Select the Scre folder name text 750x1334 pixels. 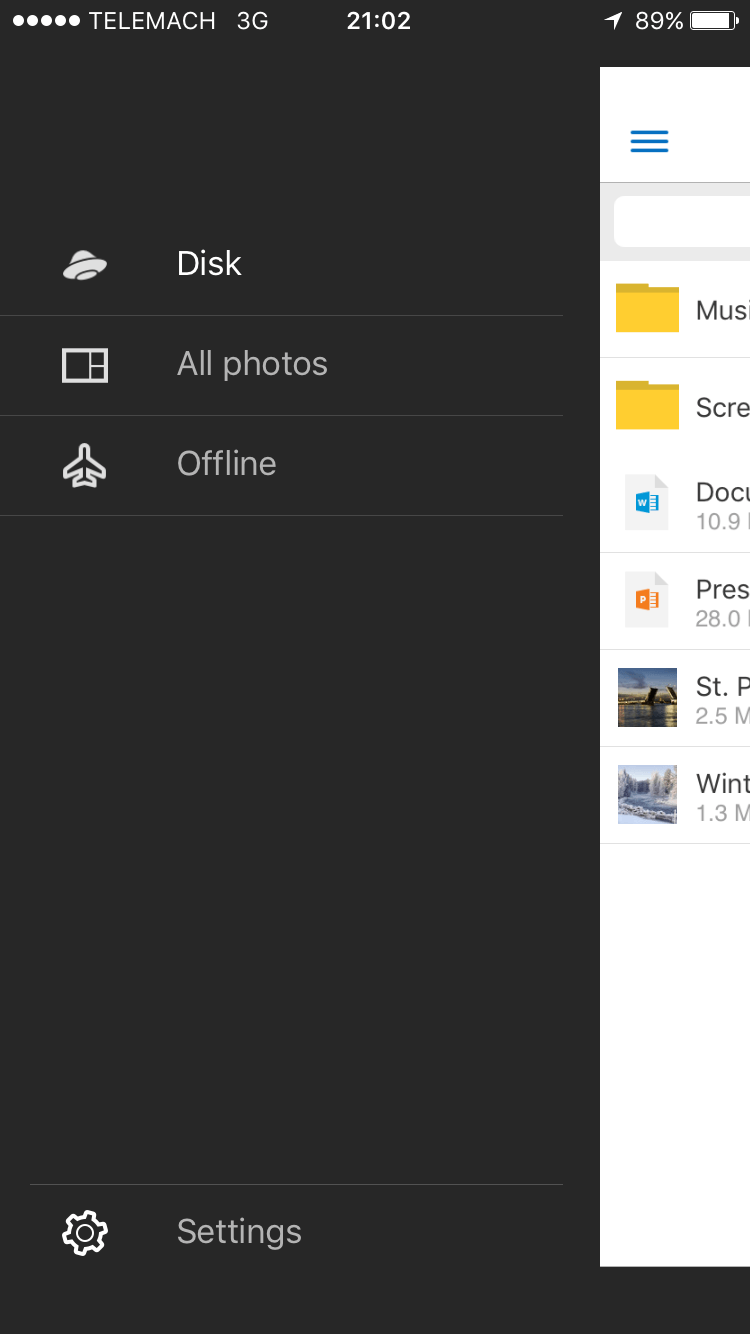[x=723, y=407]
